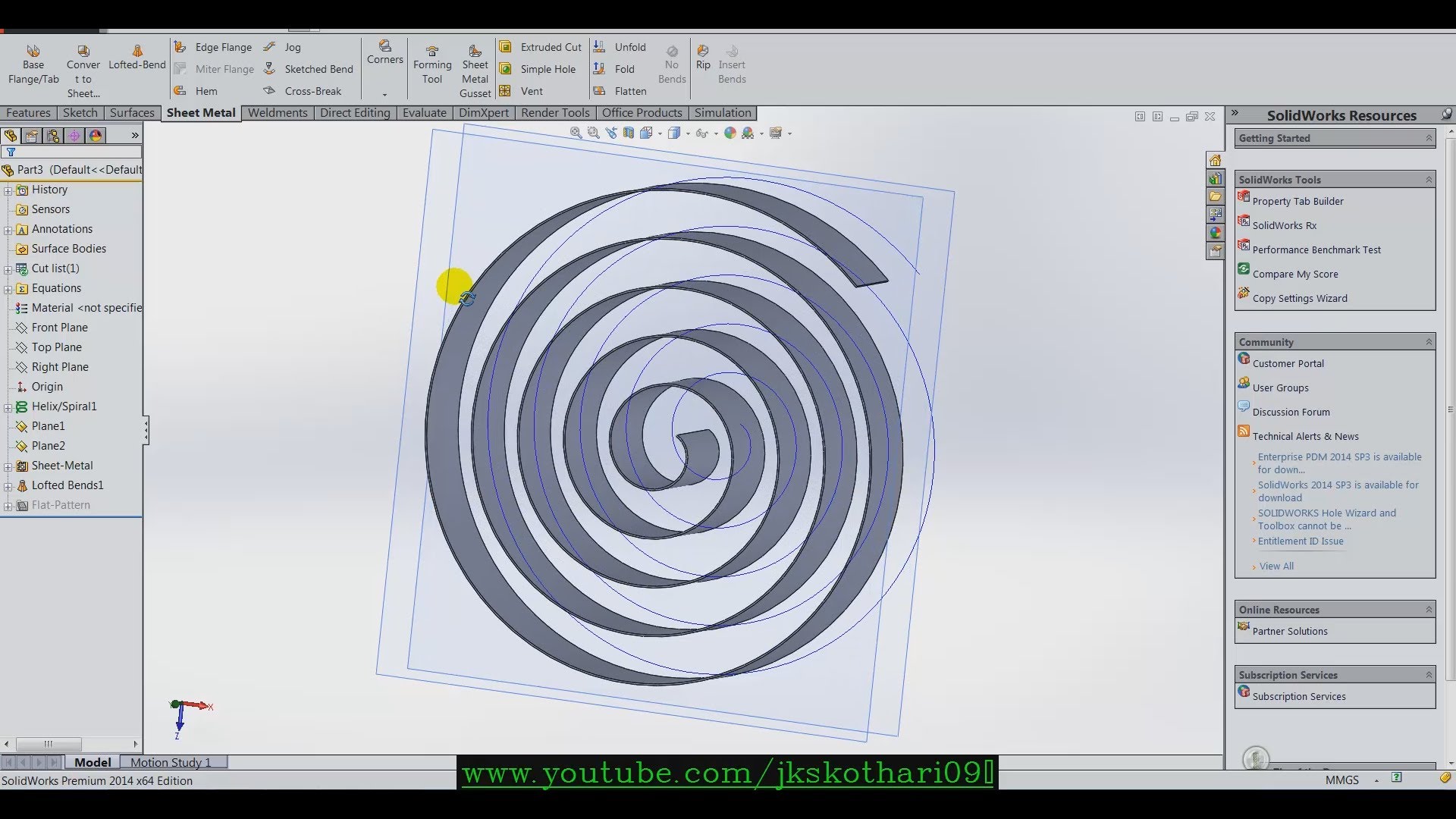Select the Motion Study 1 tab

tap(169, 762)
